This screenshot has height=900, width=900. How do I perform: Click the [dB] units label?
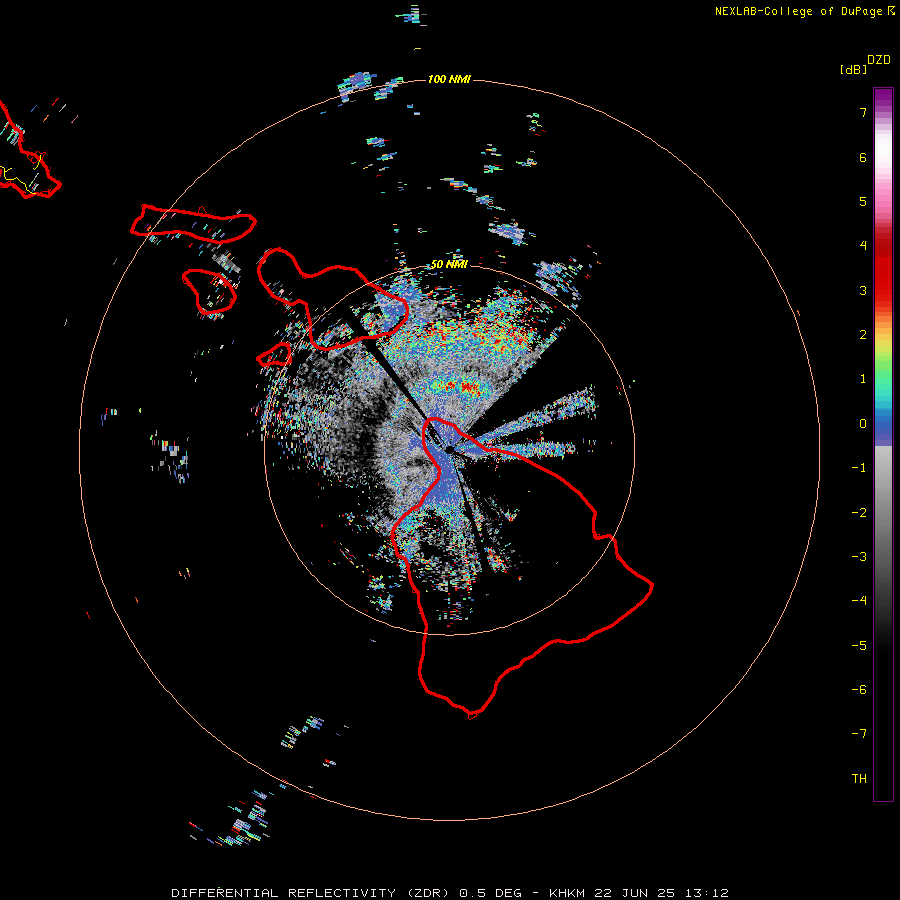click(853, 69)
